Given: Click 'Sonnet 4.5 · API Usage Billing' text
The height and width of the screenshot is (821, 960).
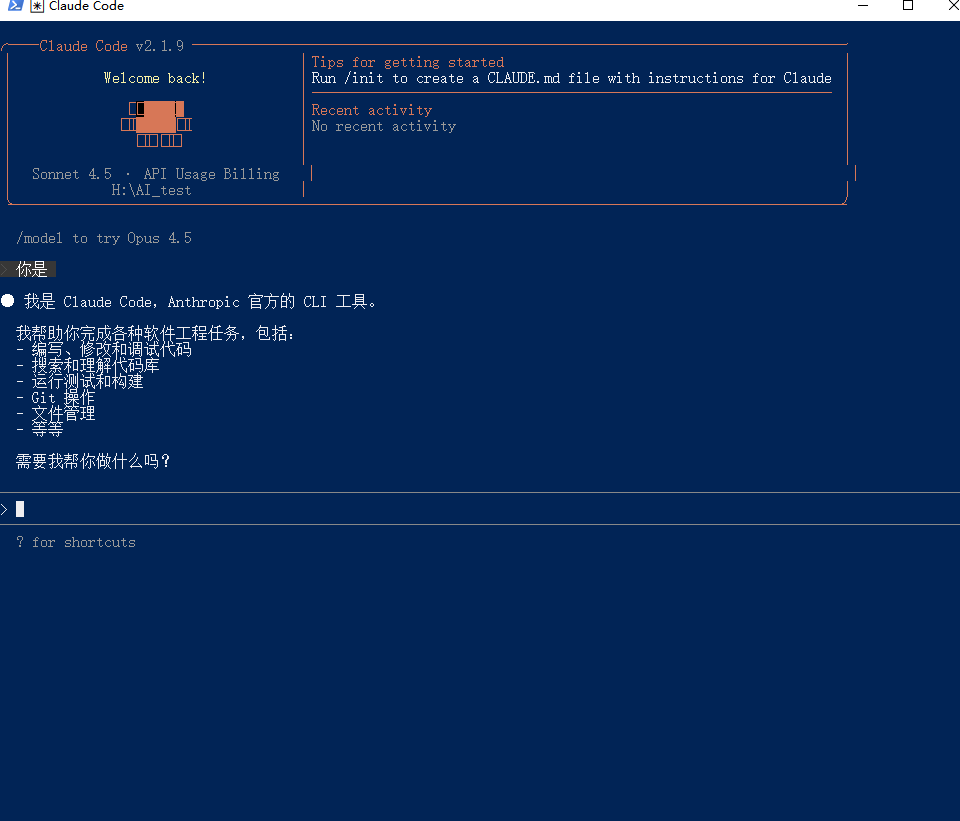Looking at the screenshot, I should [156, 174].
